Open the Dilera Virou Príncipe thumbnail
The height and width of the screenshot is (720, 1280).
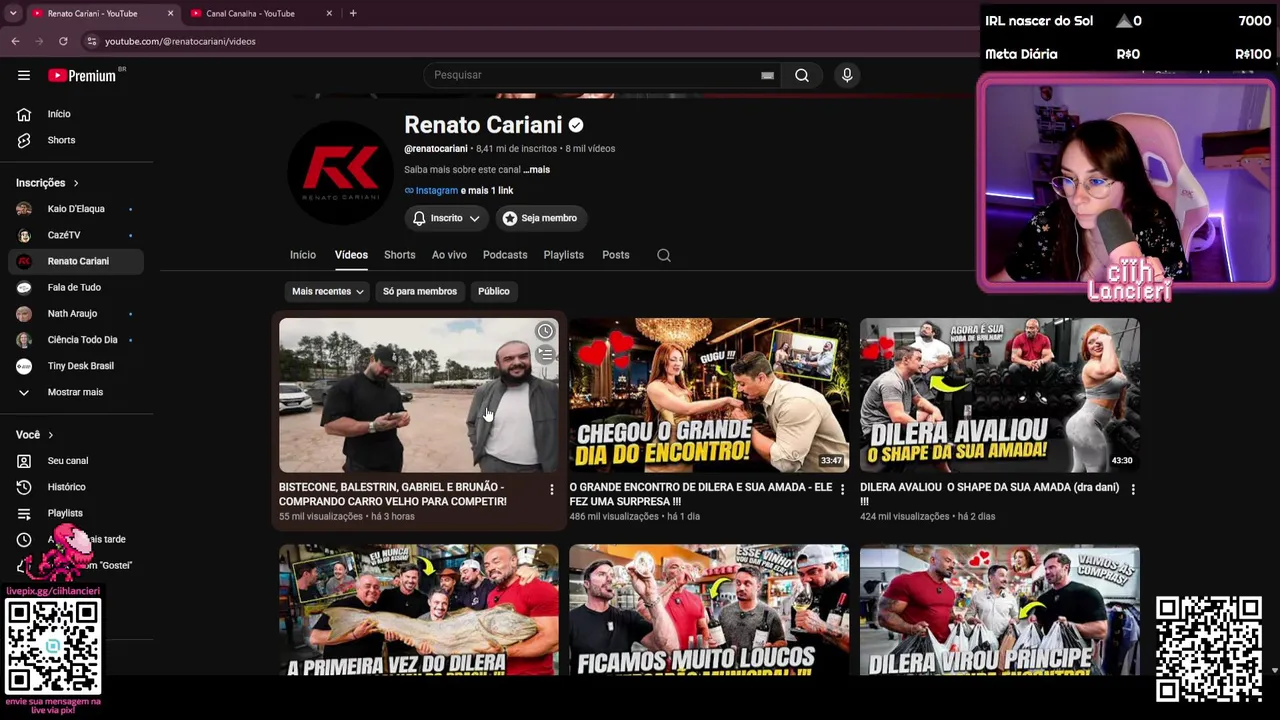pos(1000,610)
